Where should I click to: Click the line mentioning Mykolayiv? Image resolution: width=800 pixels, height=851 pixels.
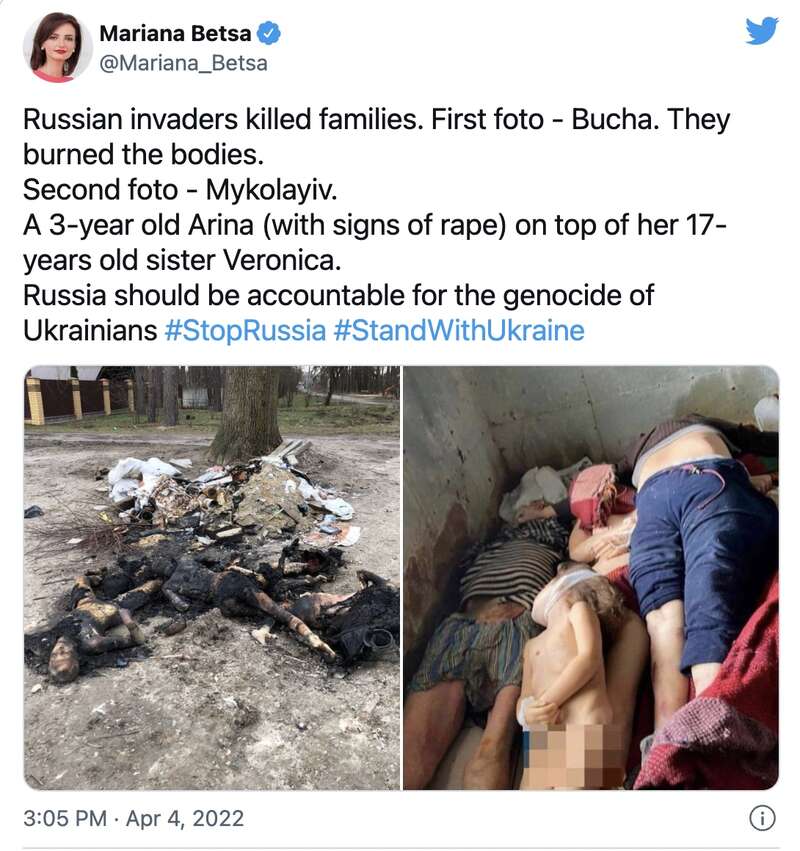(x=180, y=190)
